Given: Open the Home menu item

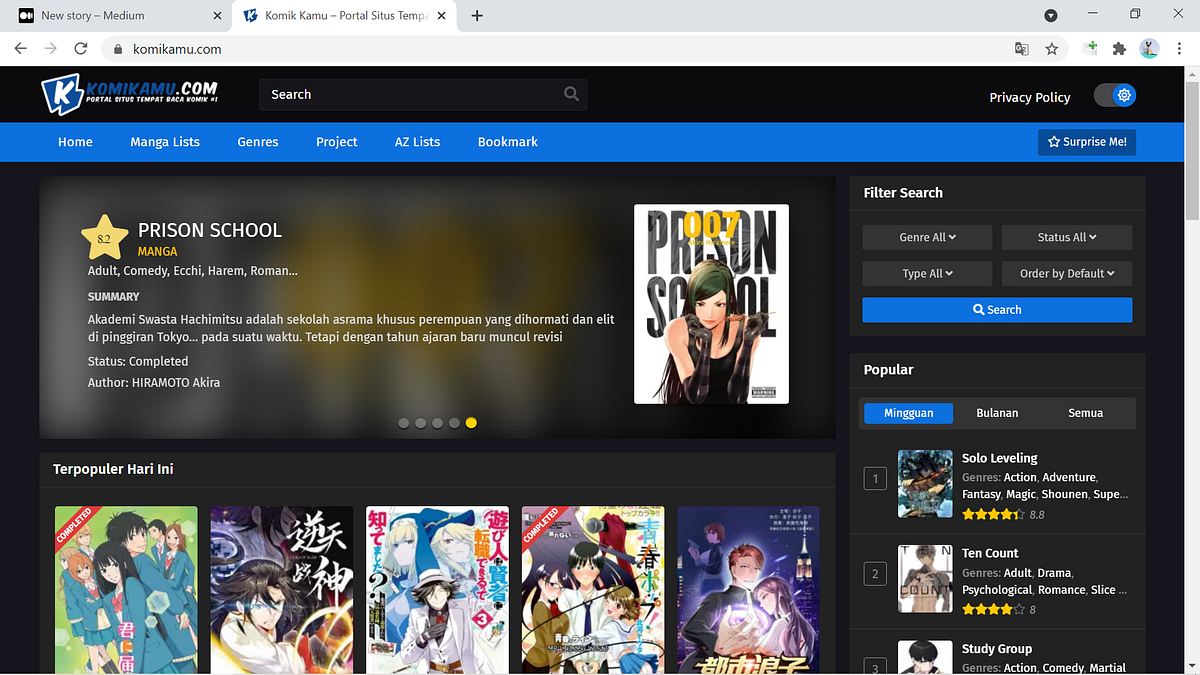Looking at the screenshot, I should click(75, 142).
